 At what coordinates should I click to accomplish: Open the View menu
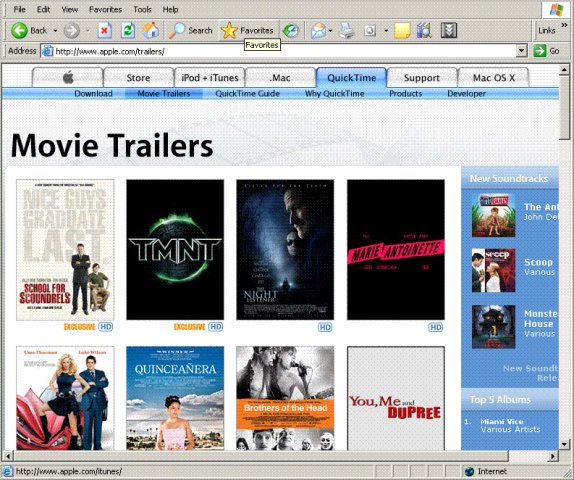coord(70,9)
